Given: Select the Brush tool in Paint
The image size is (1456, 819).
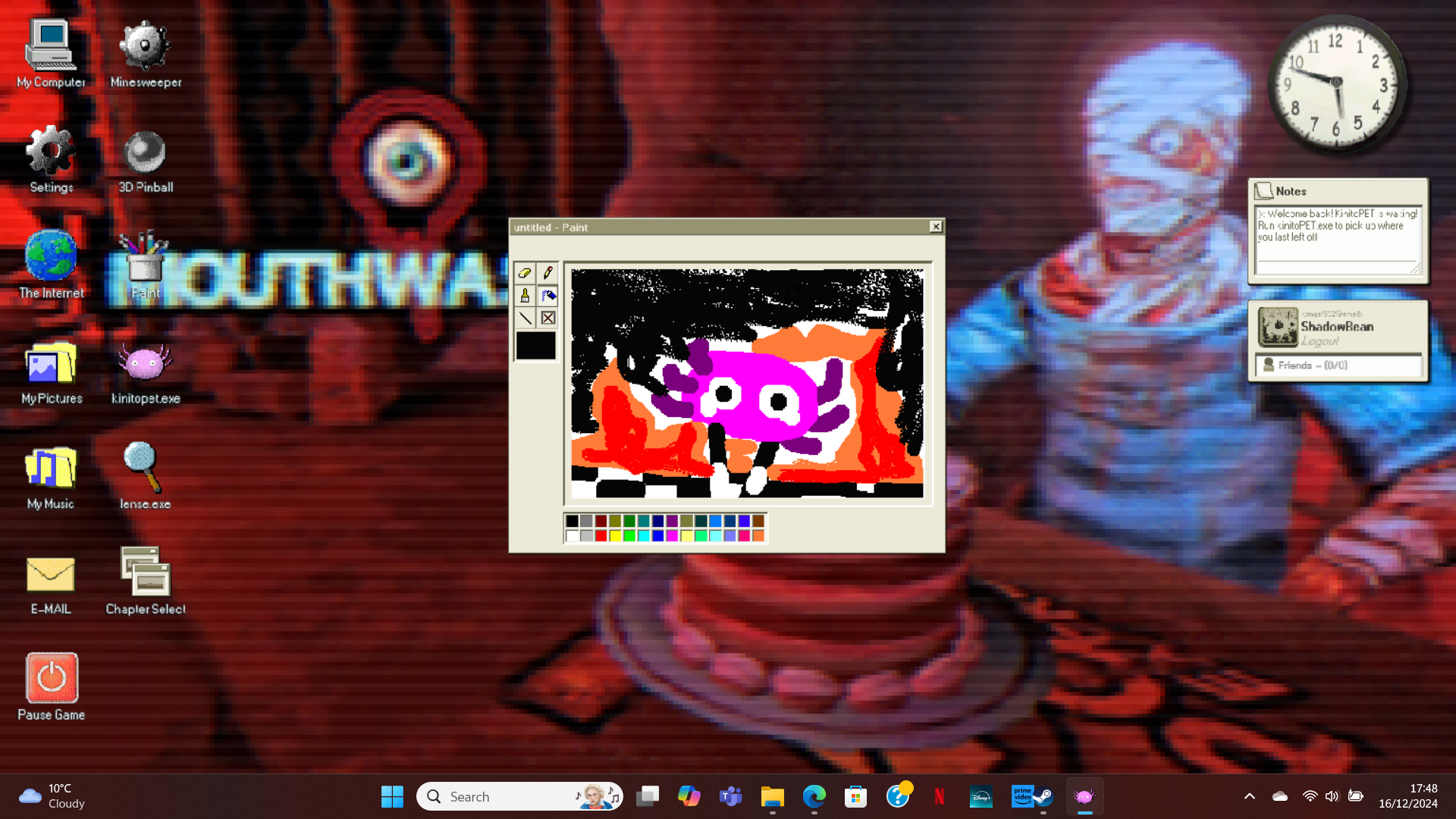Looking at the screenshot, I should click(525, 296).
